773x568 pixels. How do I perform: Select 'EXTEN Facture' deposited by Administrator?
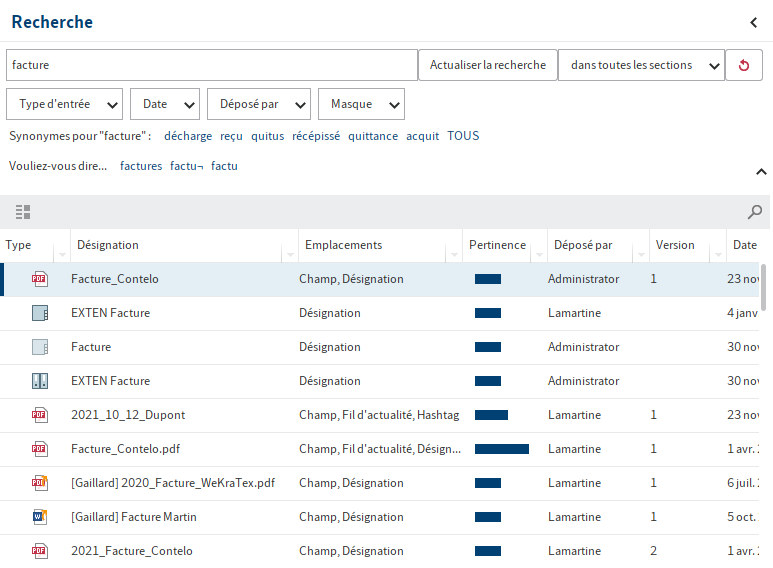point(380,381)
